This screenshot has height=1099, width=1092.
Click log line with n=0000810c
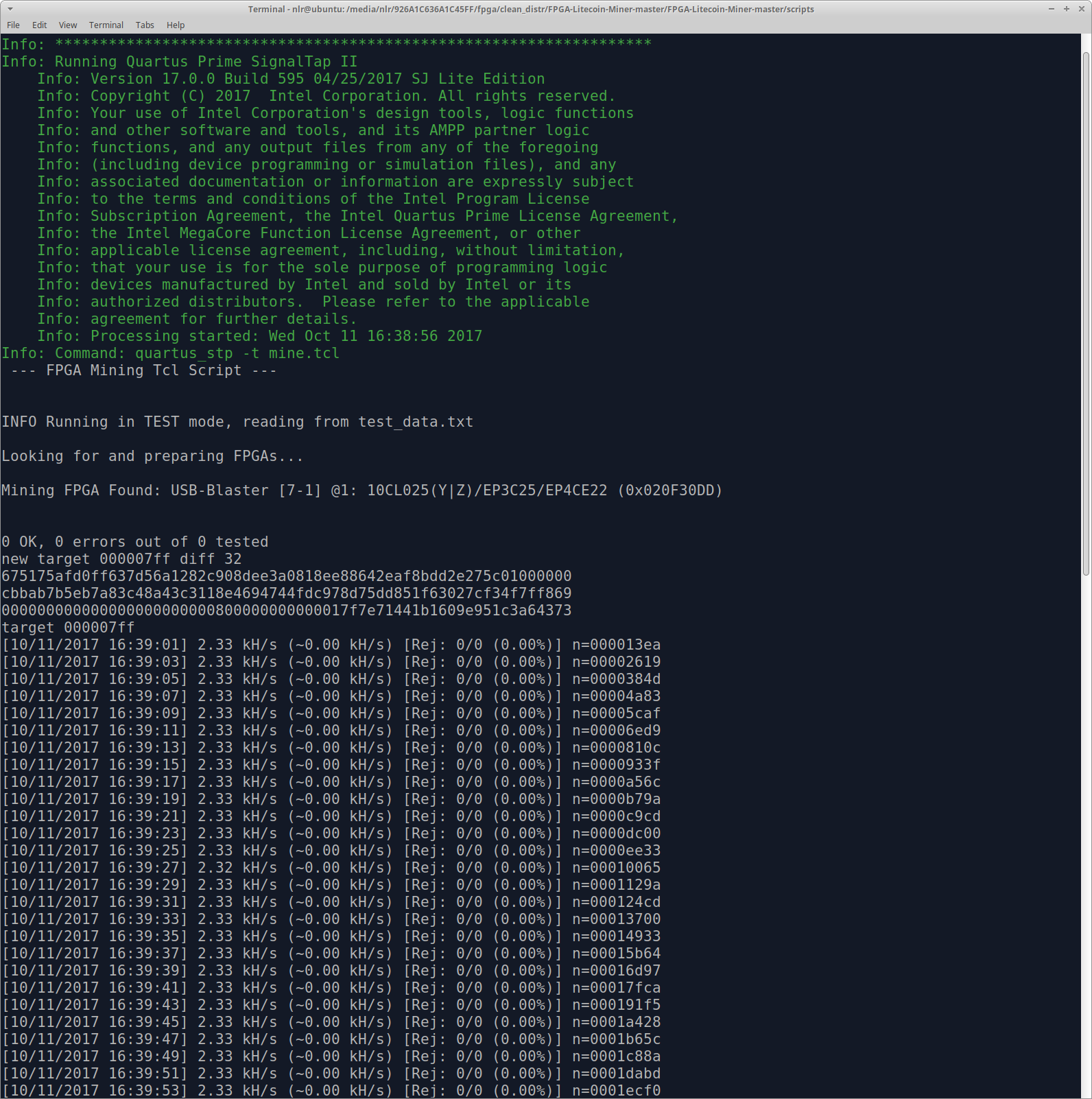tap(331, 748)
